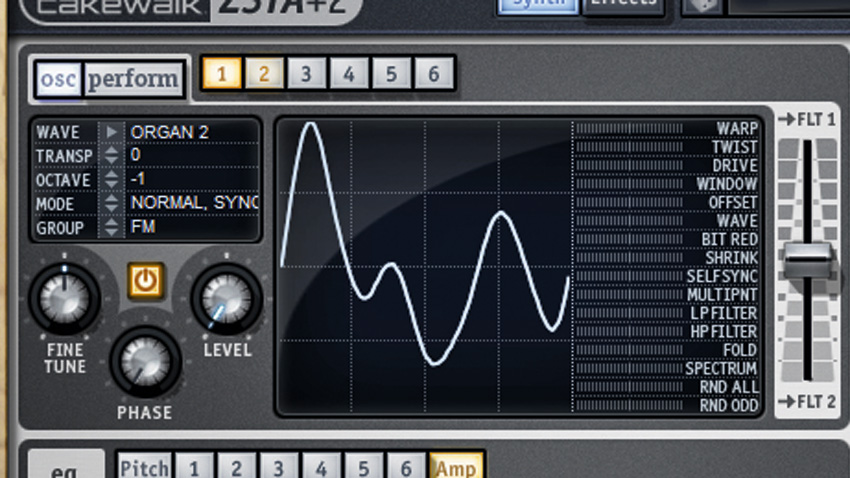Click the TRANSP value 0
Screen dimensions: 850x478
point(136,155)
